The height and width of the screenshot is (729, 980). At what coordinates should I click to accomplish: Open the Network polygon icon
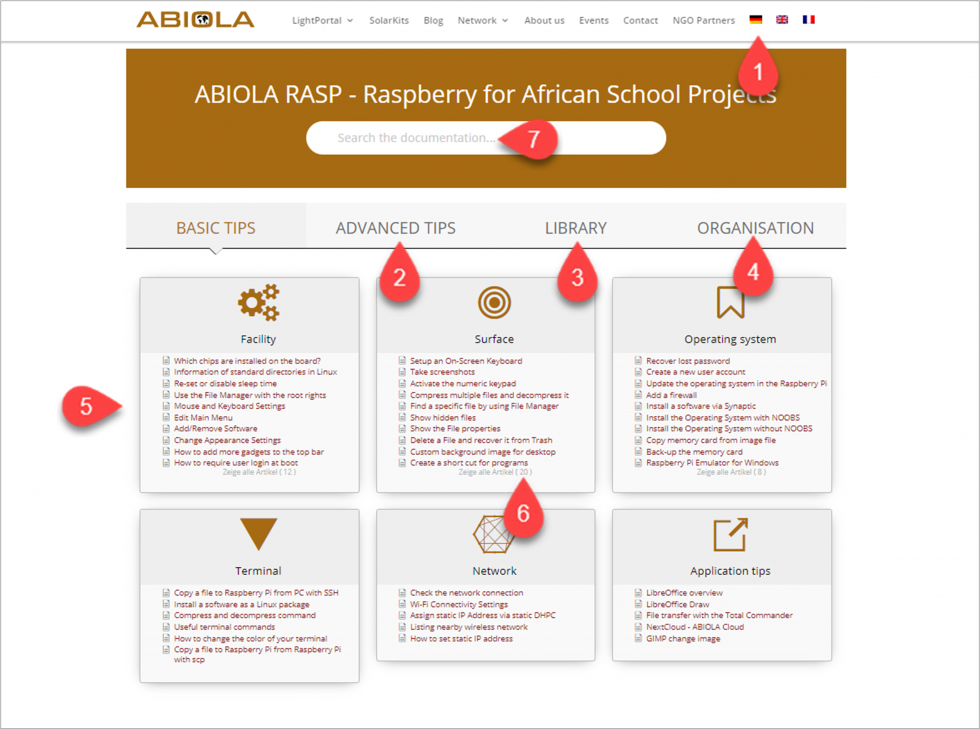(493, 535)
